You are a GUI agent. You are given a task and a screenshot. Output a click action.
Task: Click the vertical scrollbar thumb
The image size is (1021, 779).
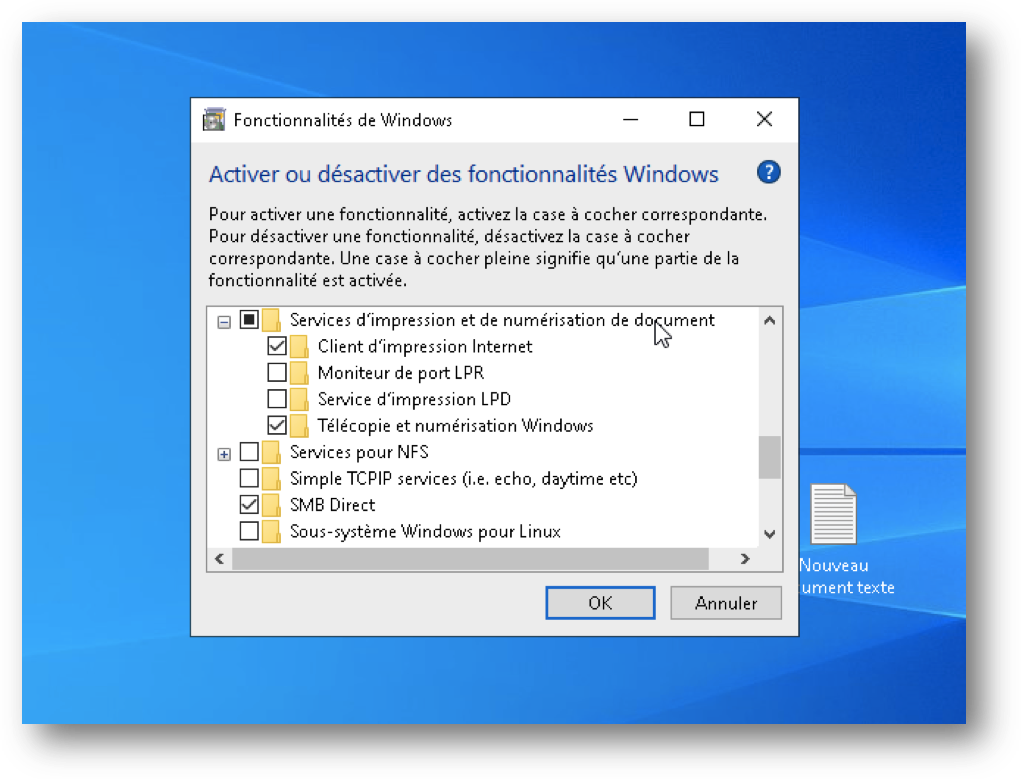[770, 457]
